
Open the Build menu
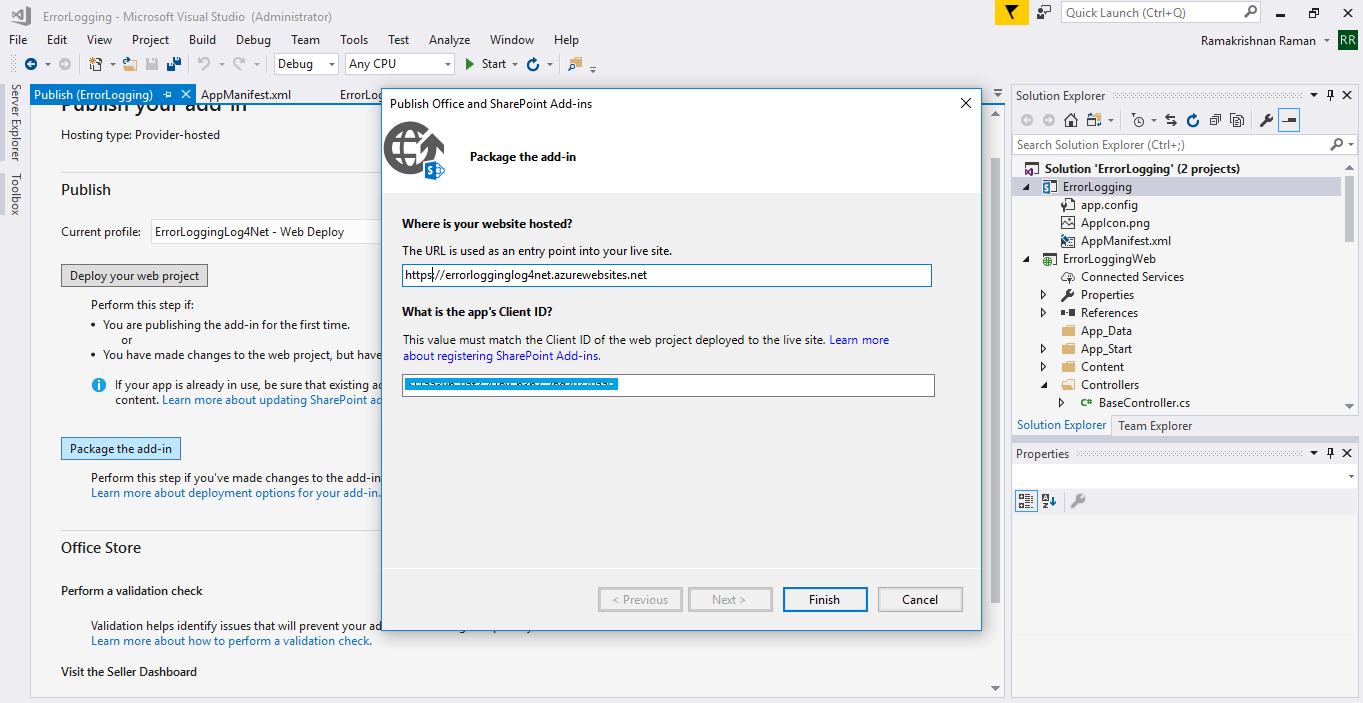(202, 40)
